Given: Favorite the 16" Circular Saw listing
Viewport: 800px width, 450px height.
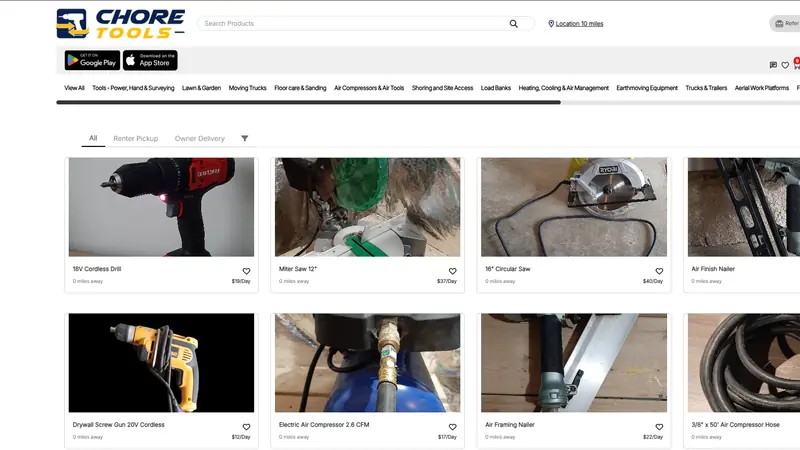Looking at the screenshot, I should (659, 271).
